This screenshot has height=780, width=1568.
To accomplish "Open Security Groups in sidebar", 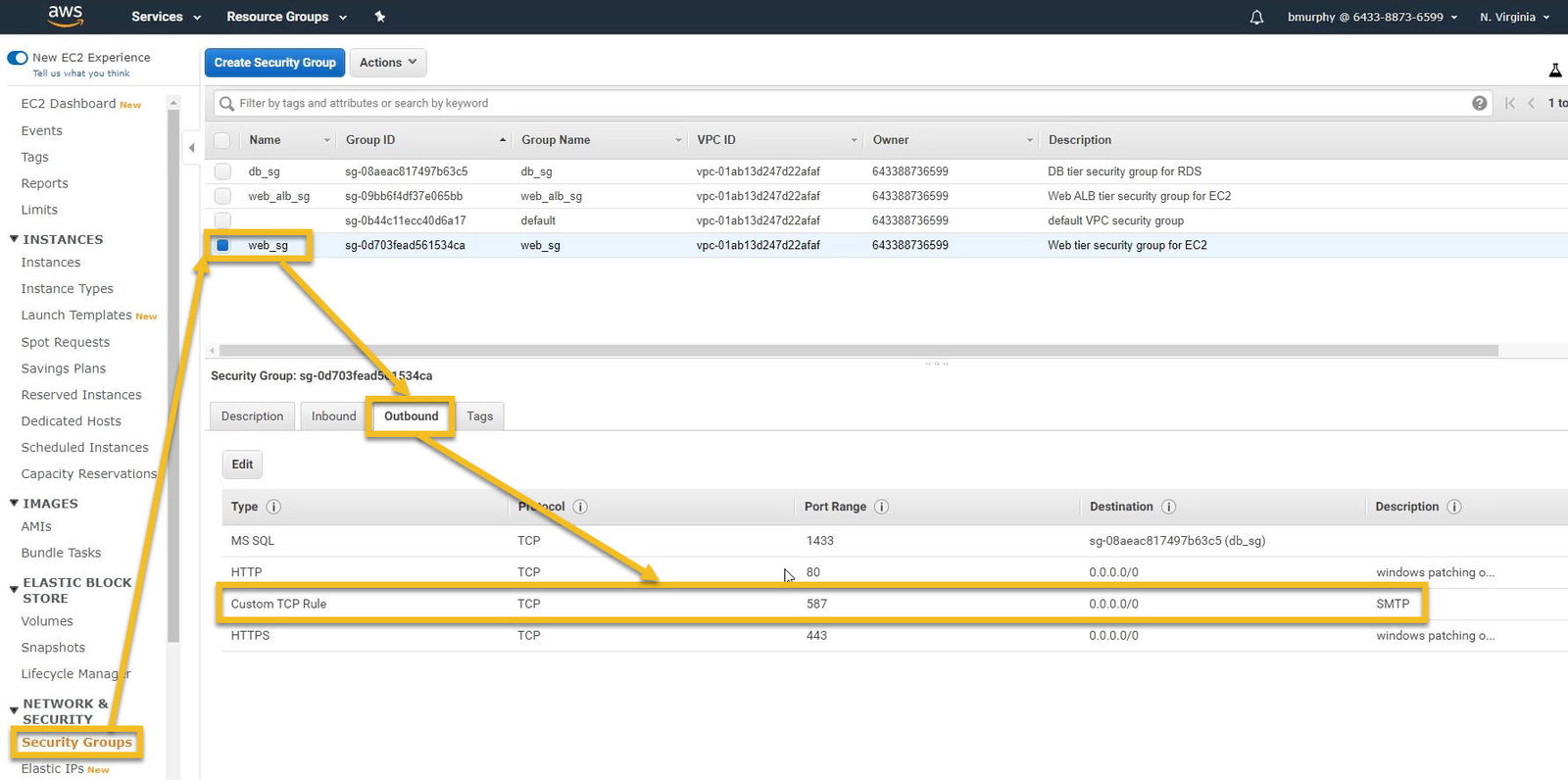I will click(x=76, y=743).
